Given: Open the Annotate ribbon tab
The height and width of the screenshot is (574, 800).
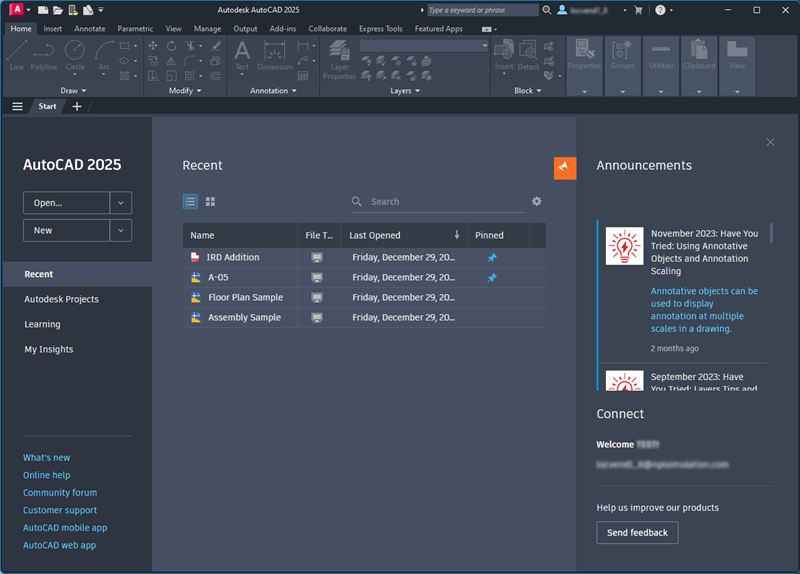Looking at the screenshot, I should (x=90, y=29).
